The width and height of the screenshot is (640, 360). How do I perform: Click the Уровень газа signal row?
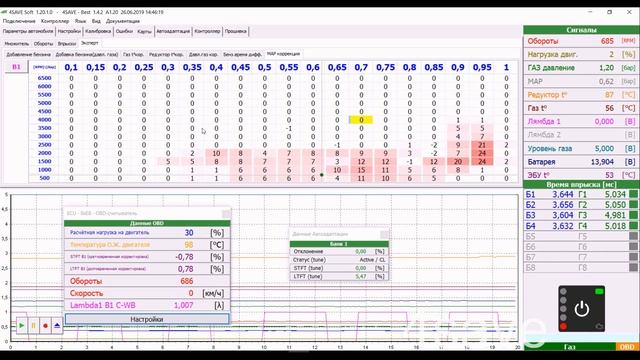(581, 149)
